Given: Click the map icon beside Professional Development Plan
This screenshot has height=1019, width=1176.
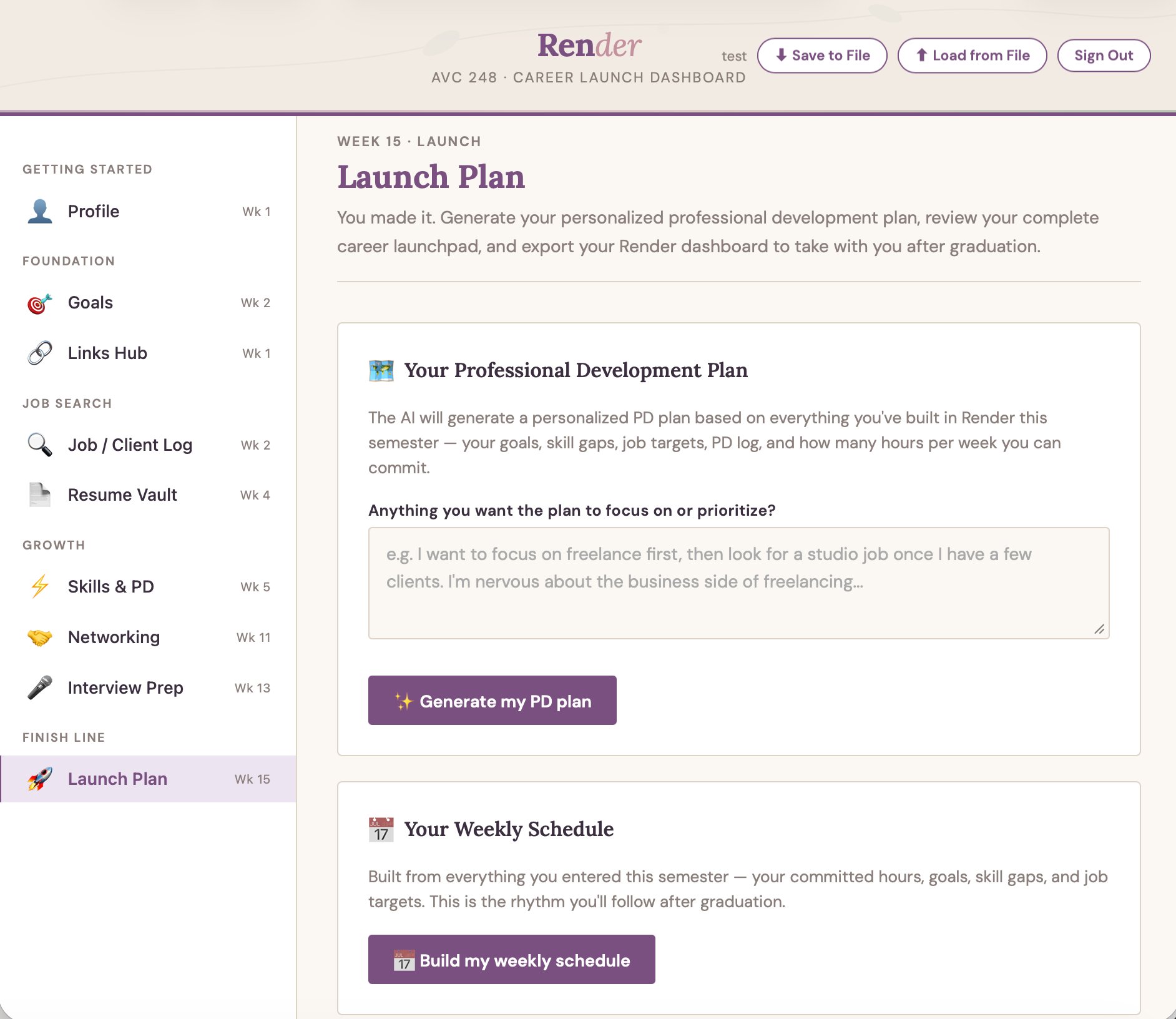Looking at the screenshot, I should (381, 370).
